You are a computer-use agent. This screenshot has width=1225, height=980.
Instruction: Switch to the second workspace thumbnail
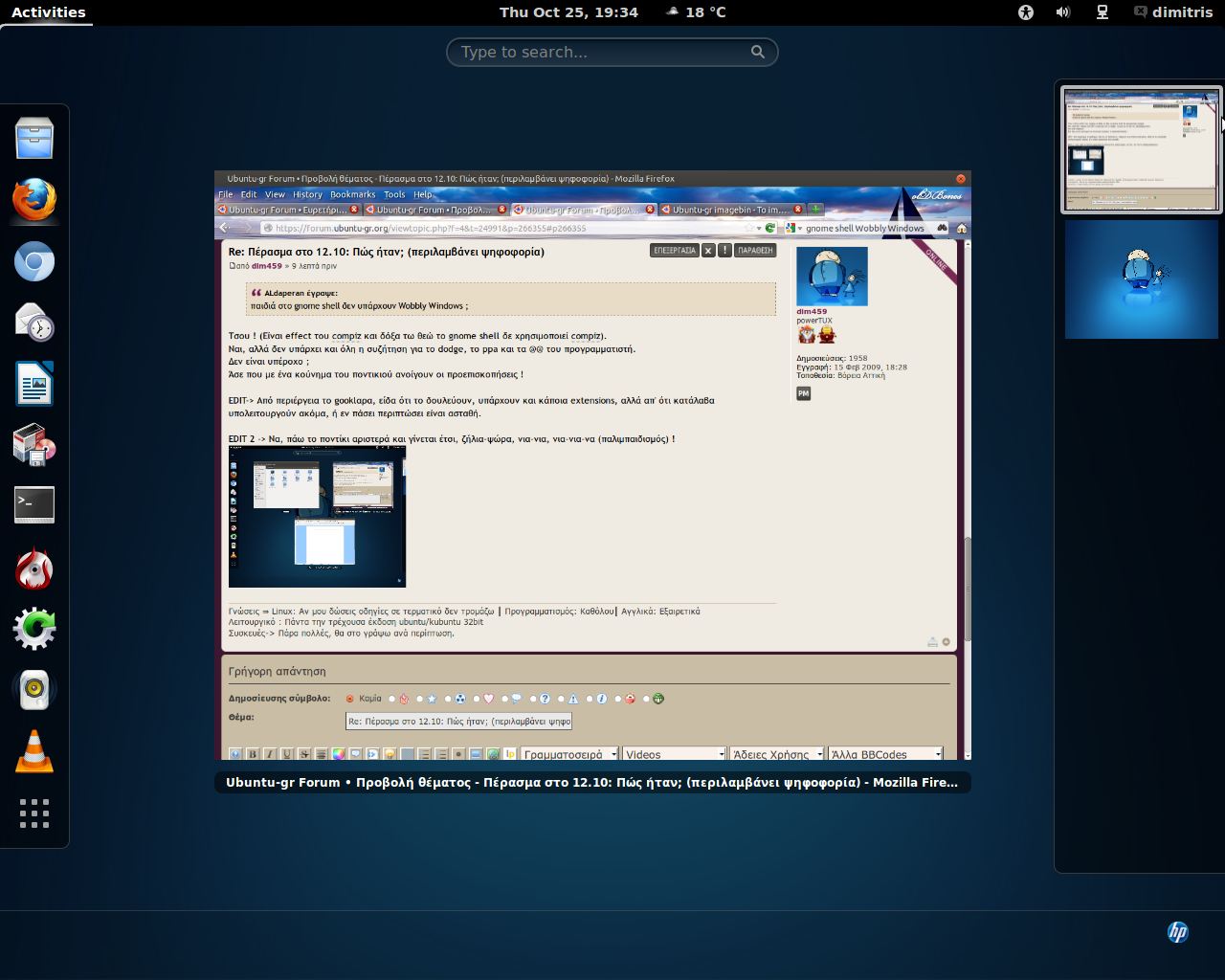(x=1141, y=279)
